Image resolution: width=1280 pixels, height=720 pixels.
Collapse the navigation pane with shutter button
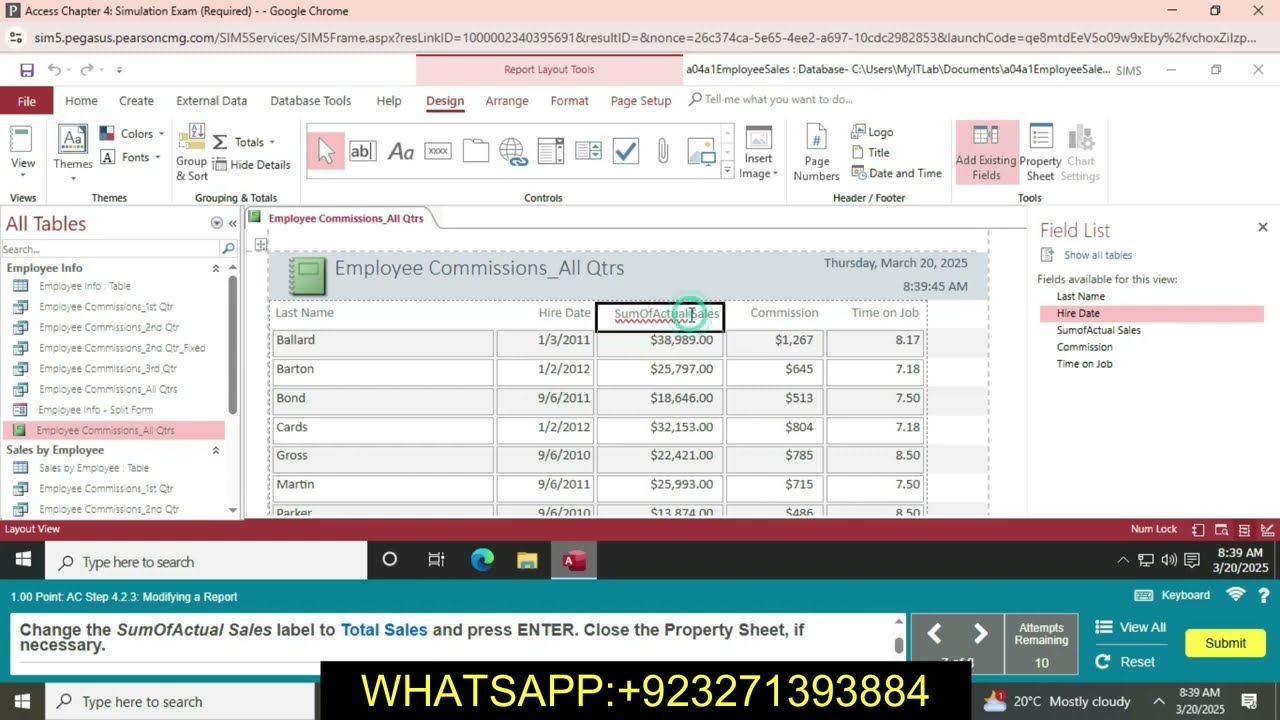233,223
